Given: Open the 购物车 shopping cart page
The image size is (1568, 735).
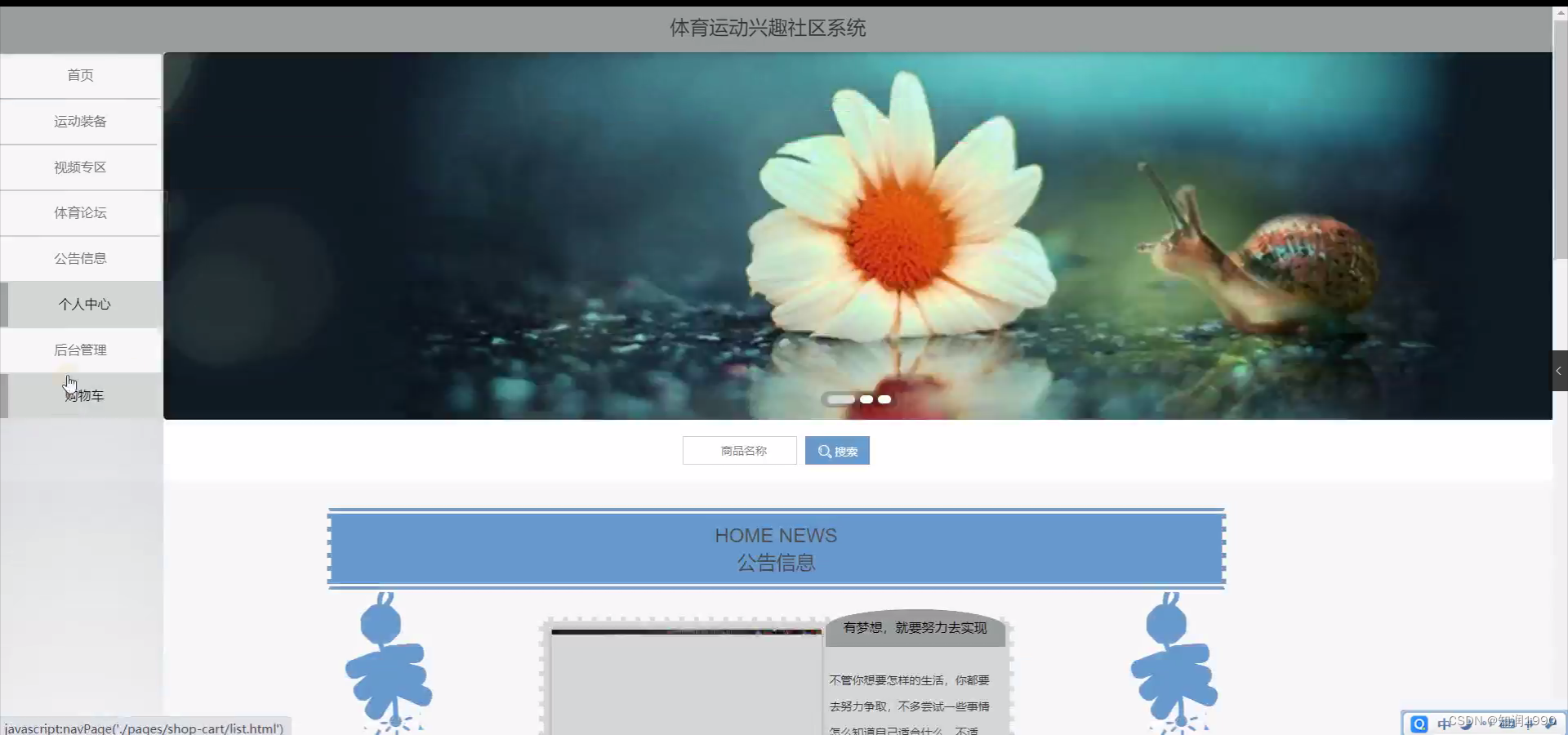Looking at the screenshot, I should pyautogui.click(x=86, y=395).
